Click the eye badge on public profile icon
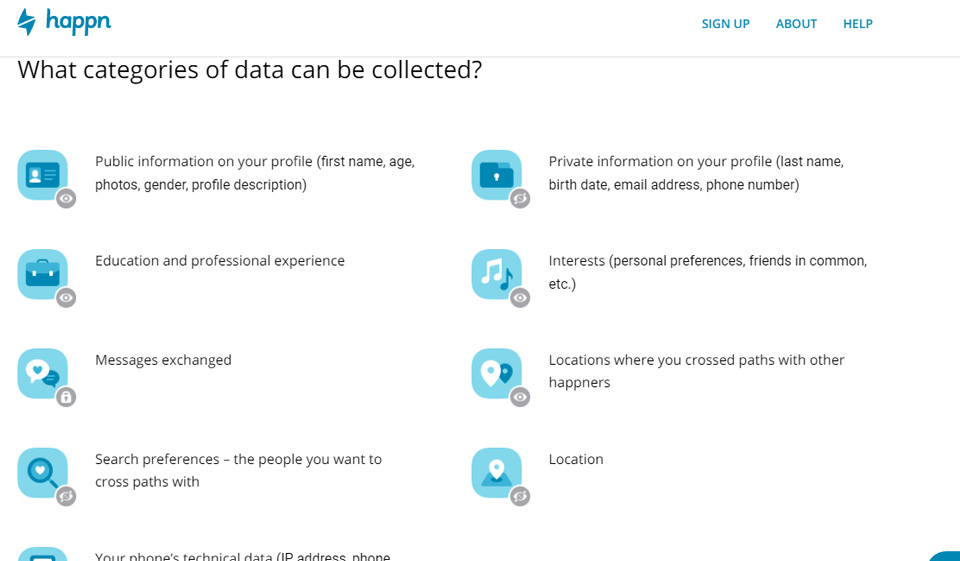Viewport: 960px width, 561px height. coord(66,199)
